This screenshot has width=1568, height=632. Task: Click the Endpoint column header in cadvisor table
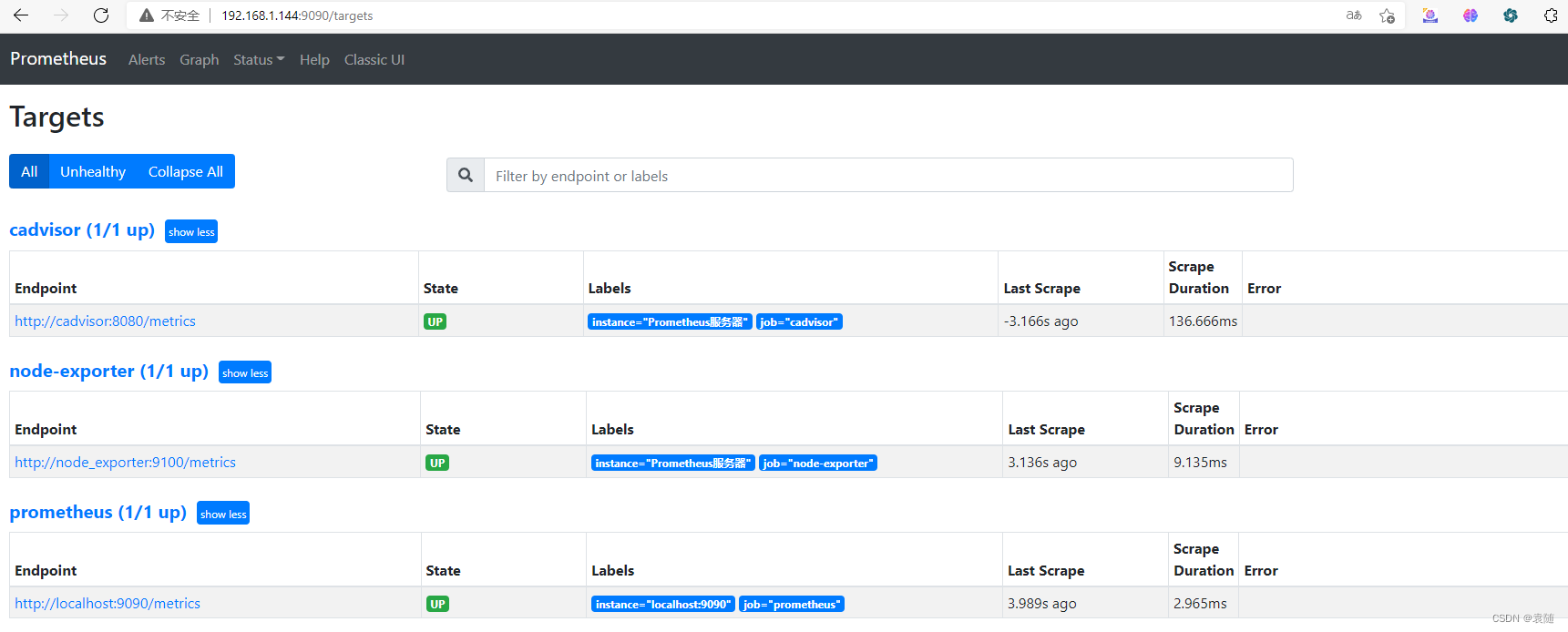pos(46,288)
